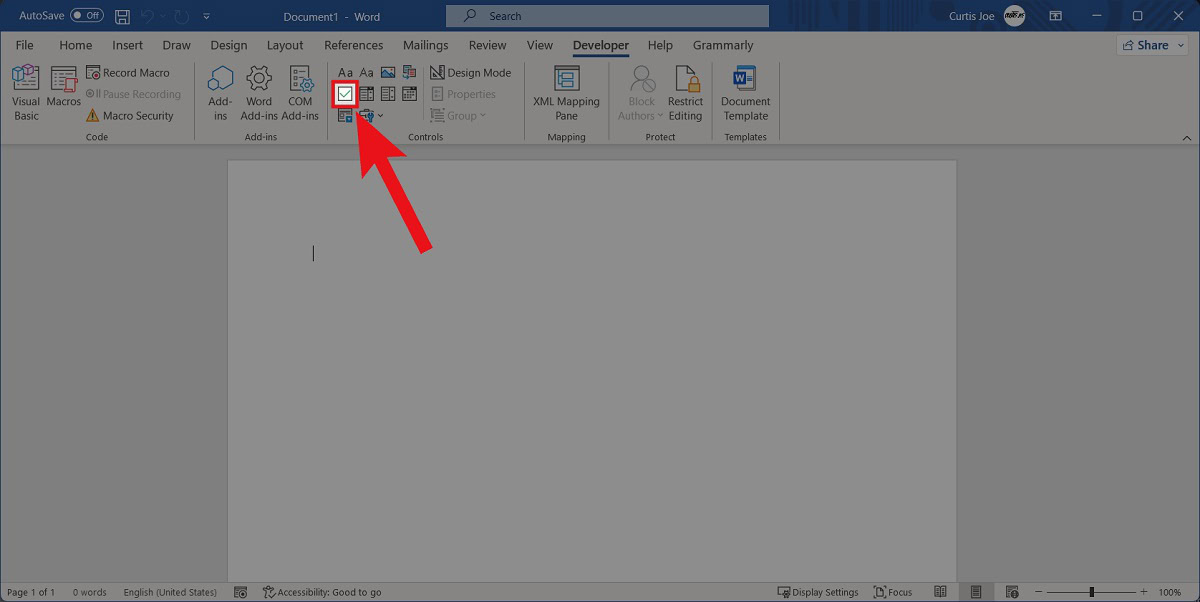This screenshot has height=602, width=1200.
Task: Switch to the Review tab
Action: pos(487,45)
